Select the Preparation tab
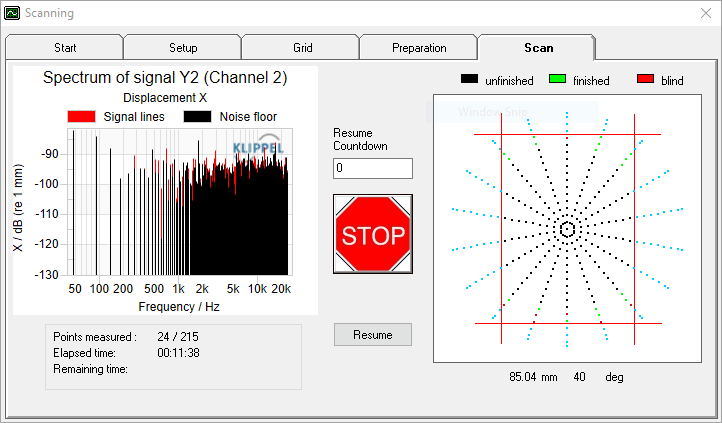The image size is (722, 423). click(419, 48)
